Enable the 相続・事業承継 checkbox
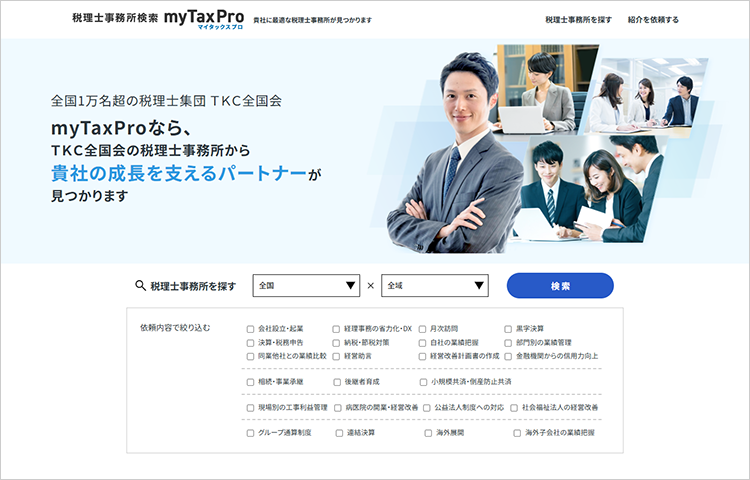 point(250,382)
